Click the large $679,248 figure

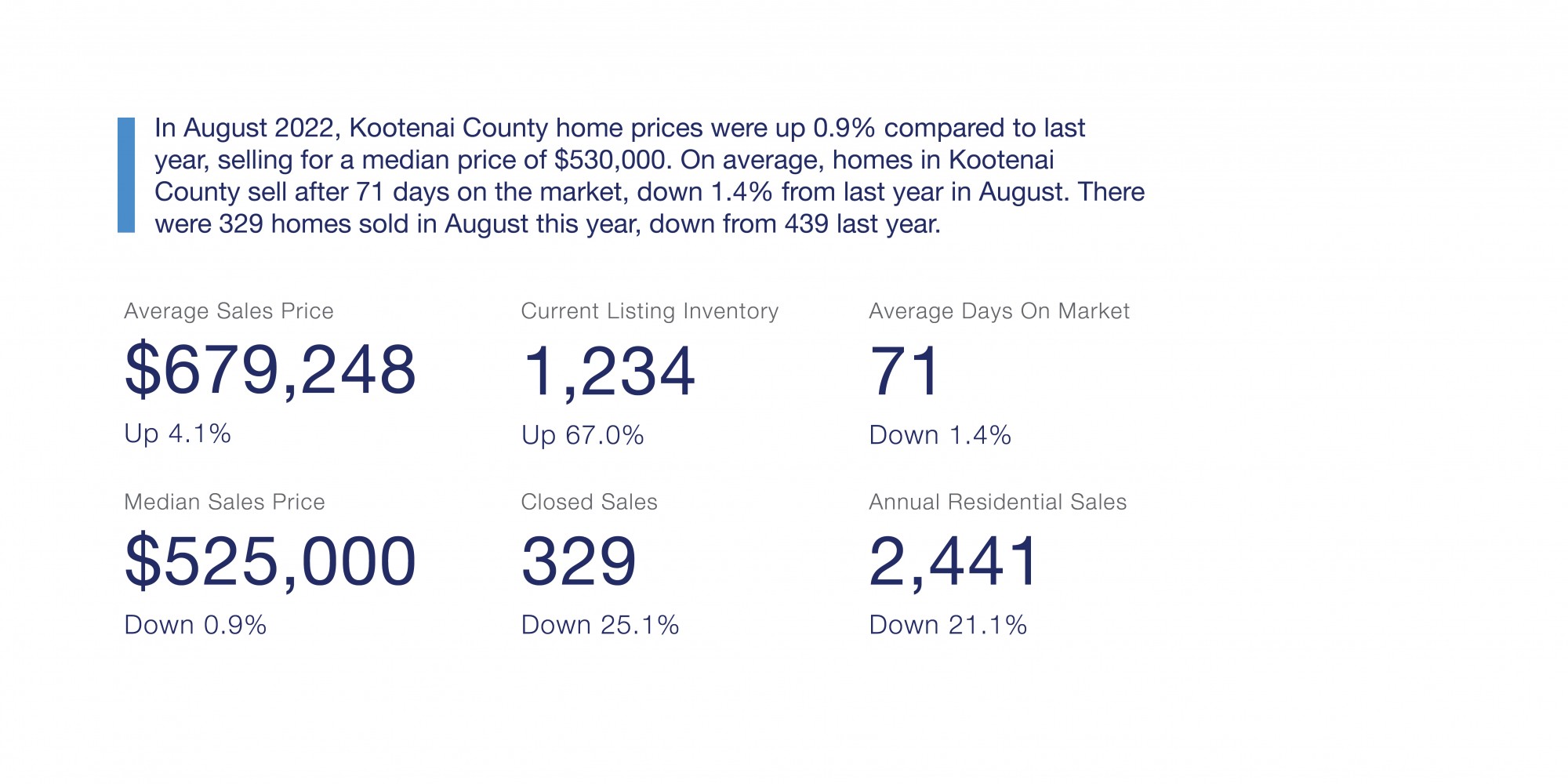270,370
